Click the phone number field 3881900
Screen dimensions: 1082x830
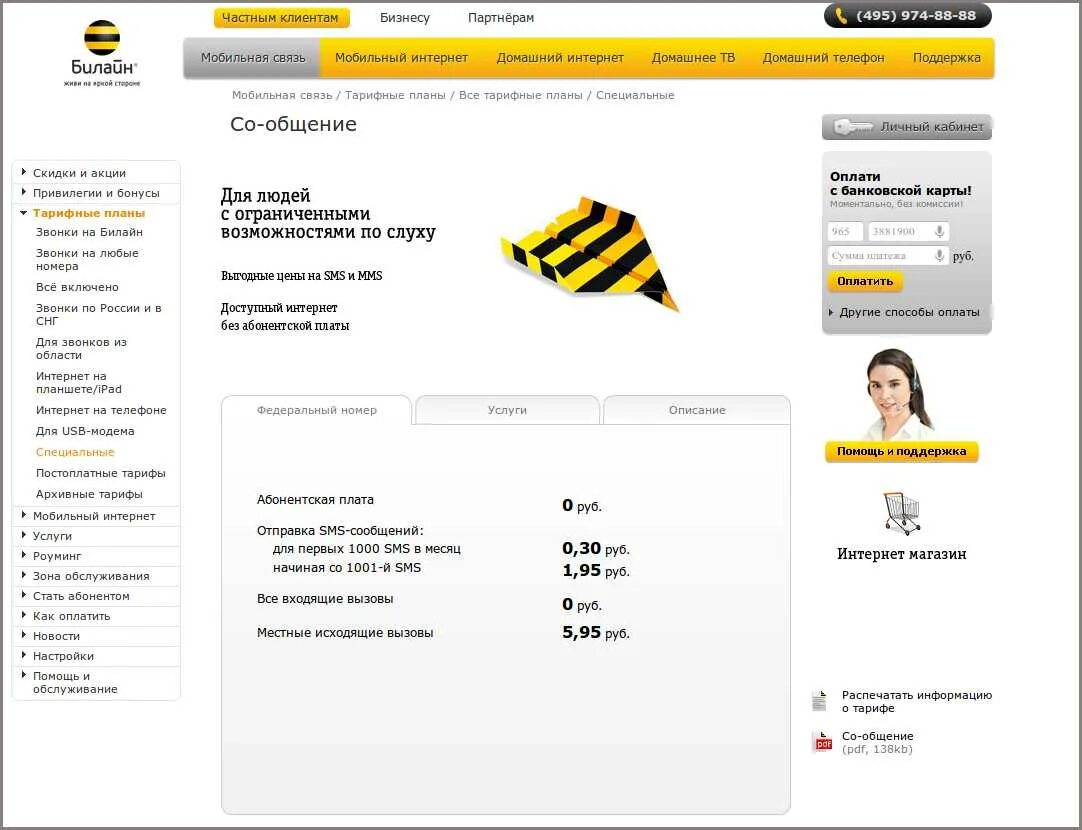coord(908,231)
